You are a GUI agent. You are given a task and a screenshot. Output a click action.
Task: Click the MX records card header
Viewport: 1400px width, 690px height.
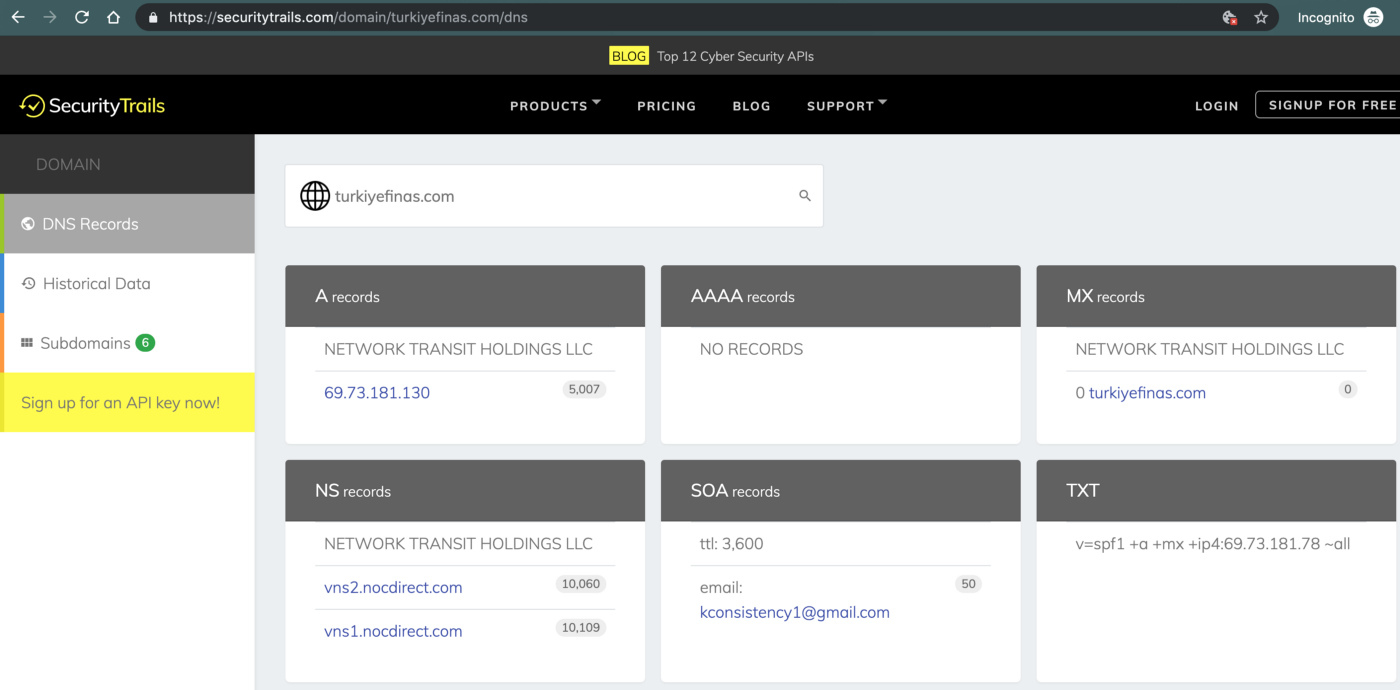click(x=1216, y=296)
